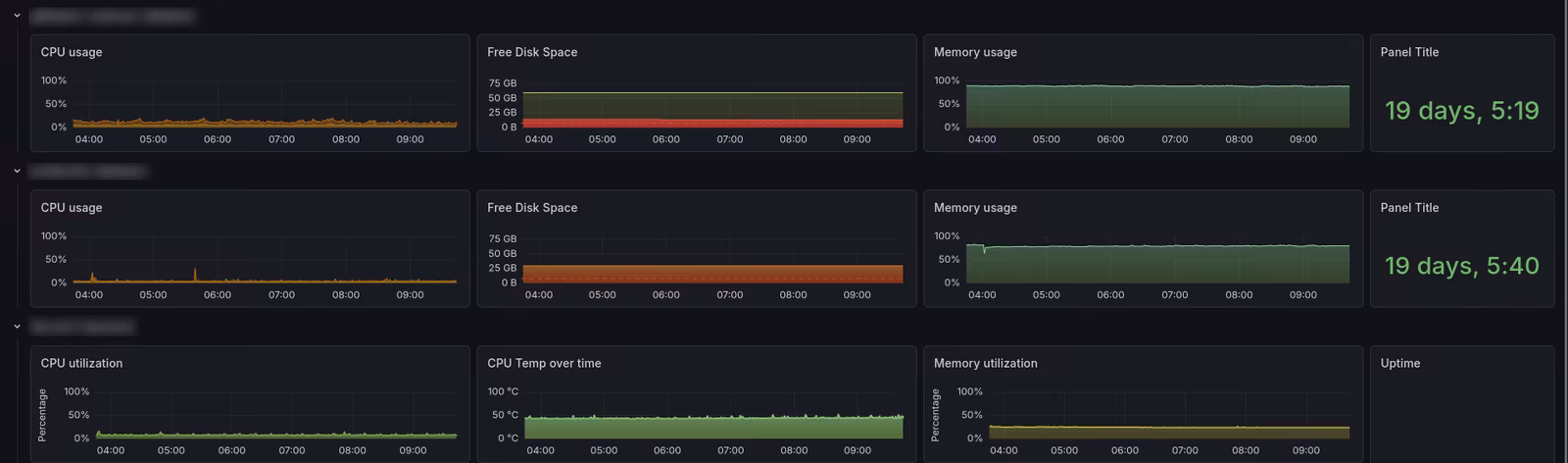Open Panel Title header above 19 days, 5:19
The width and height of the screenshot is (1568, 463).
click(x=1409, y=52)
